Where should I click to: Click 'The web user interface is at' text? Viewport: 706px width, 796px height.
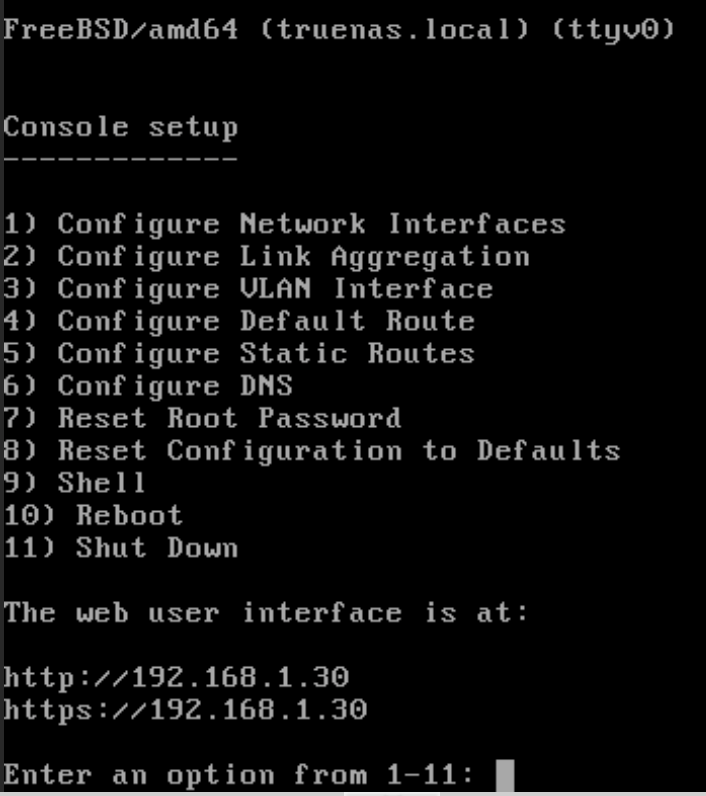tap(266, 612)
